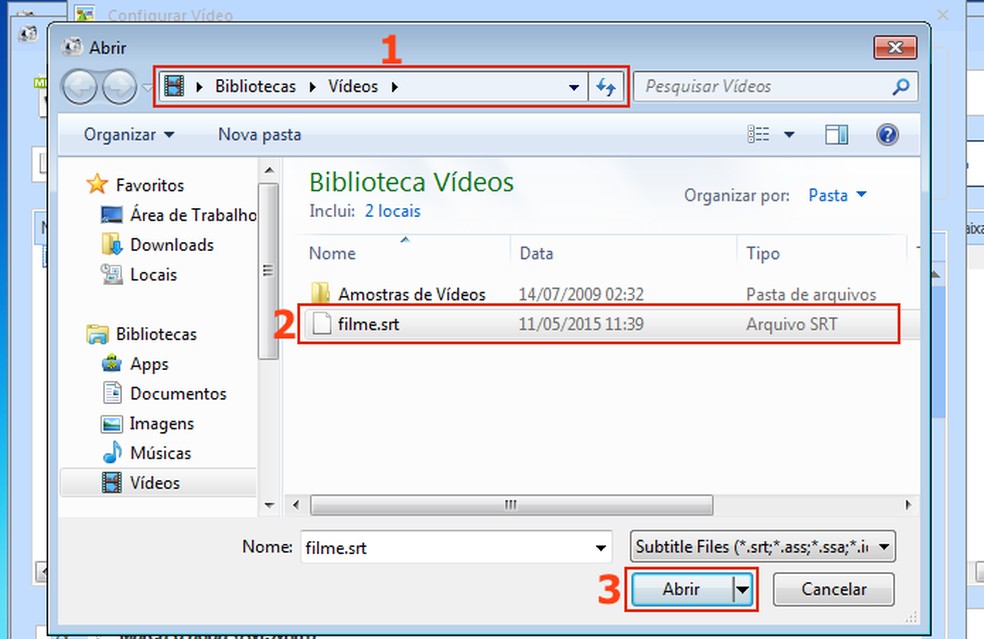Click the Downloads folder icon
The width and height of the screenshot is (984, 639).
tap(112, 244)
